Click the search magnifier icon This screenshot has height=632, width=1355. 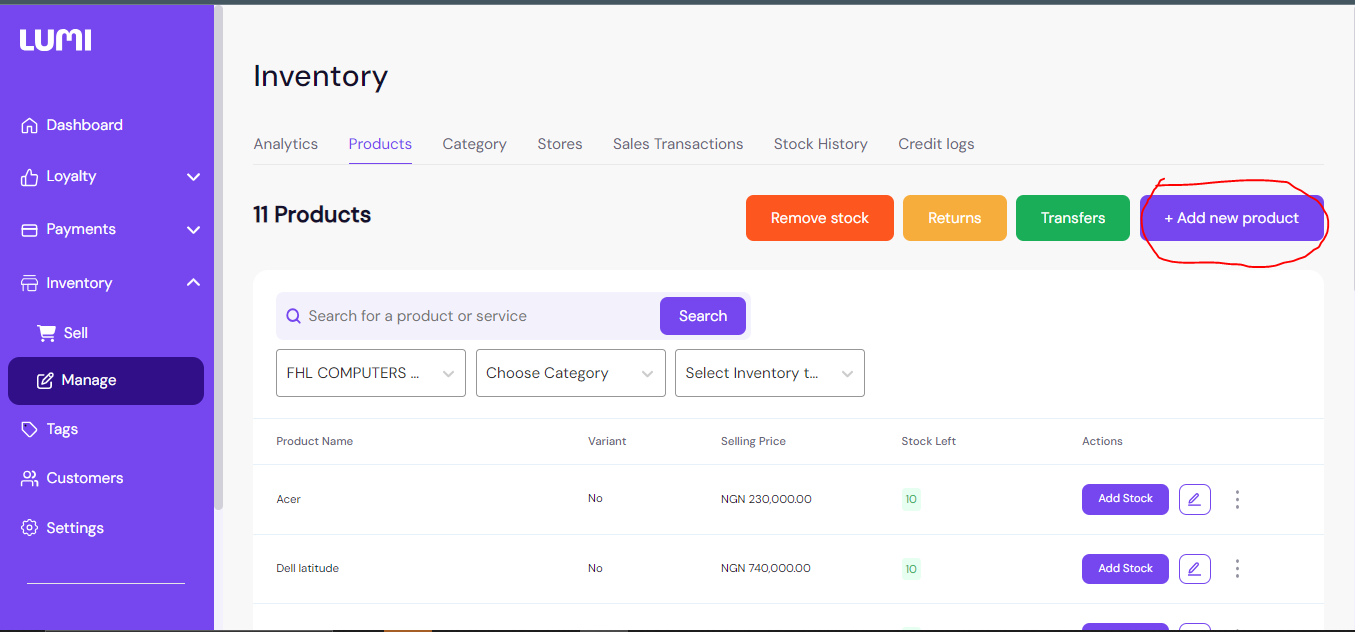click(x=294, y=316)
